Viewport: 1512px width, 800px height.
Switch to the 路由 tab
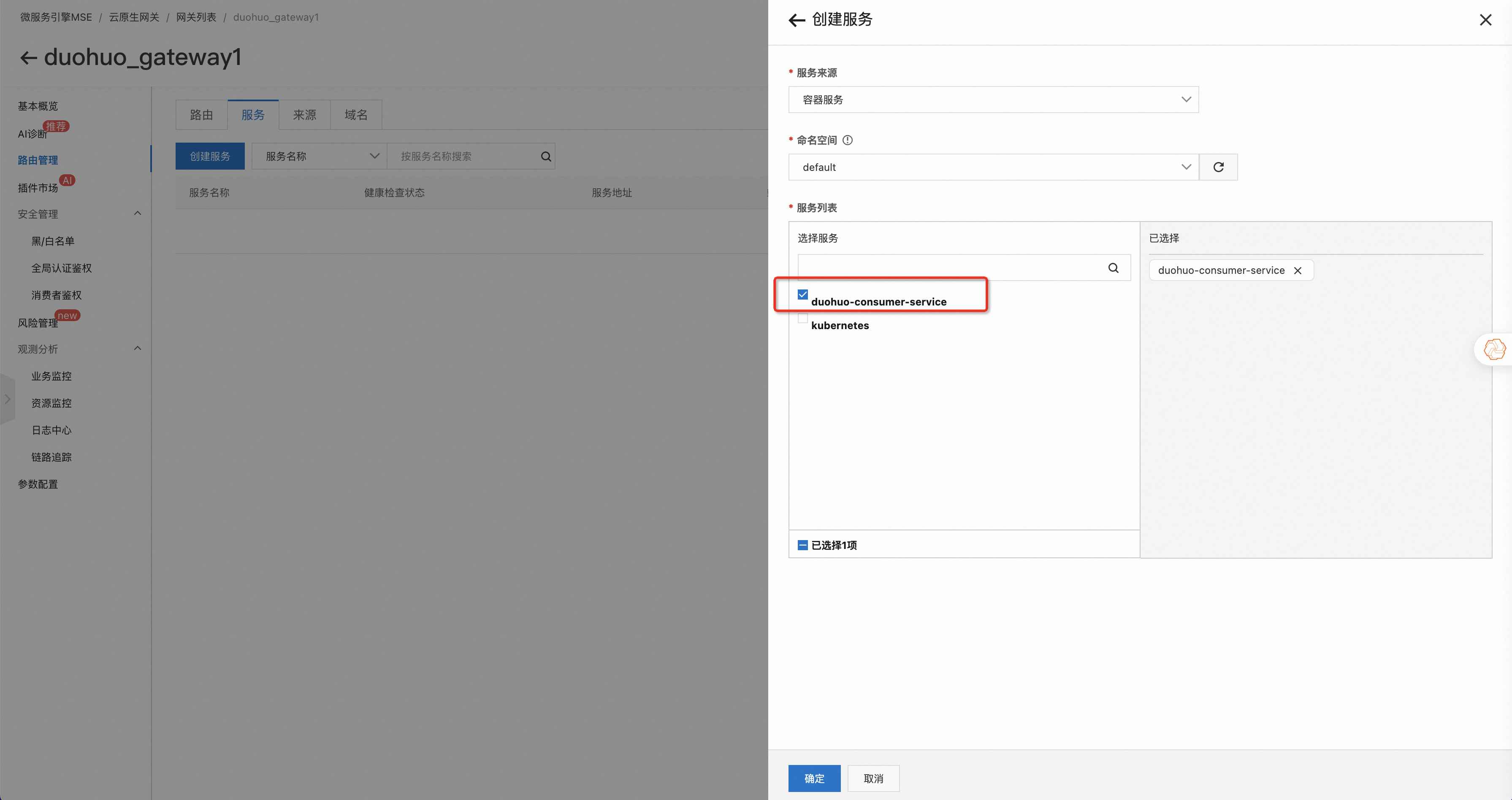coord(201,115)
